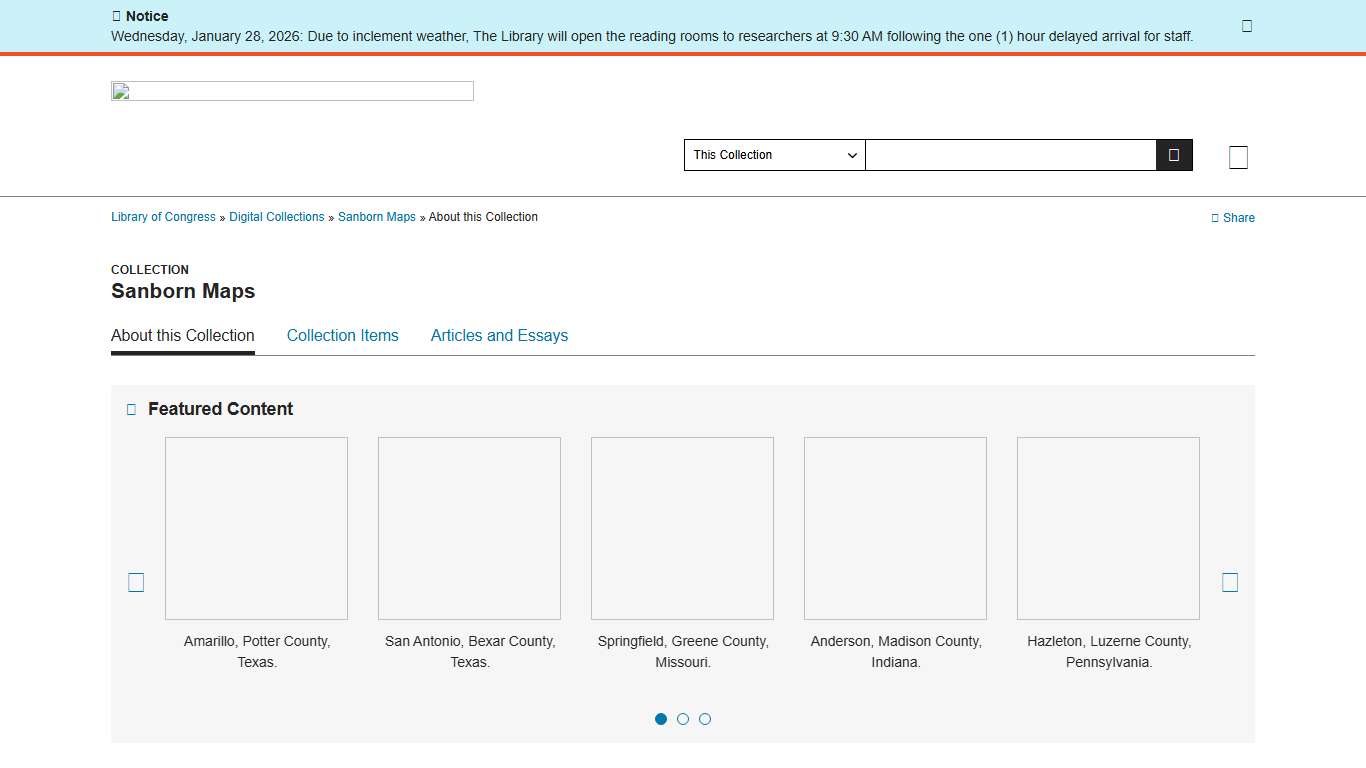Viewport: 1366px width, 768px height.
Task: Click the search submit magnifier button
Action: tap(1174, 155)
